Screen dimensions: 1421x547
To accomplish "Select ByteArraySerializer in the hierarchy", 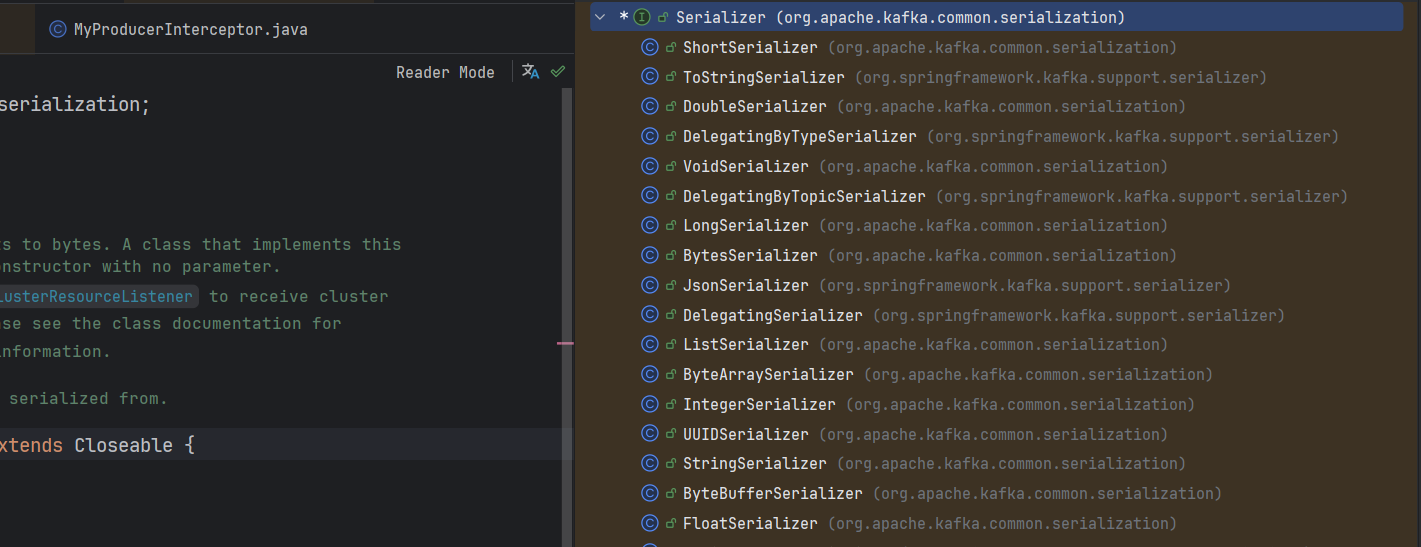I will 768,374.
